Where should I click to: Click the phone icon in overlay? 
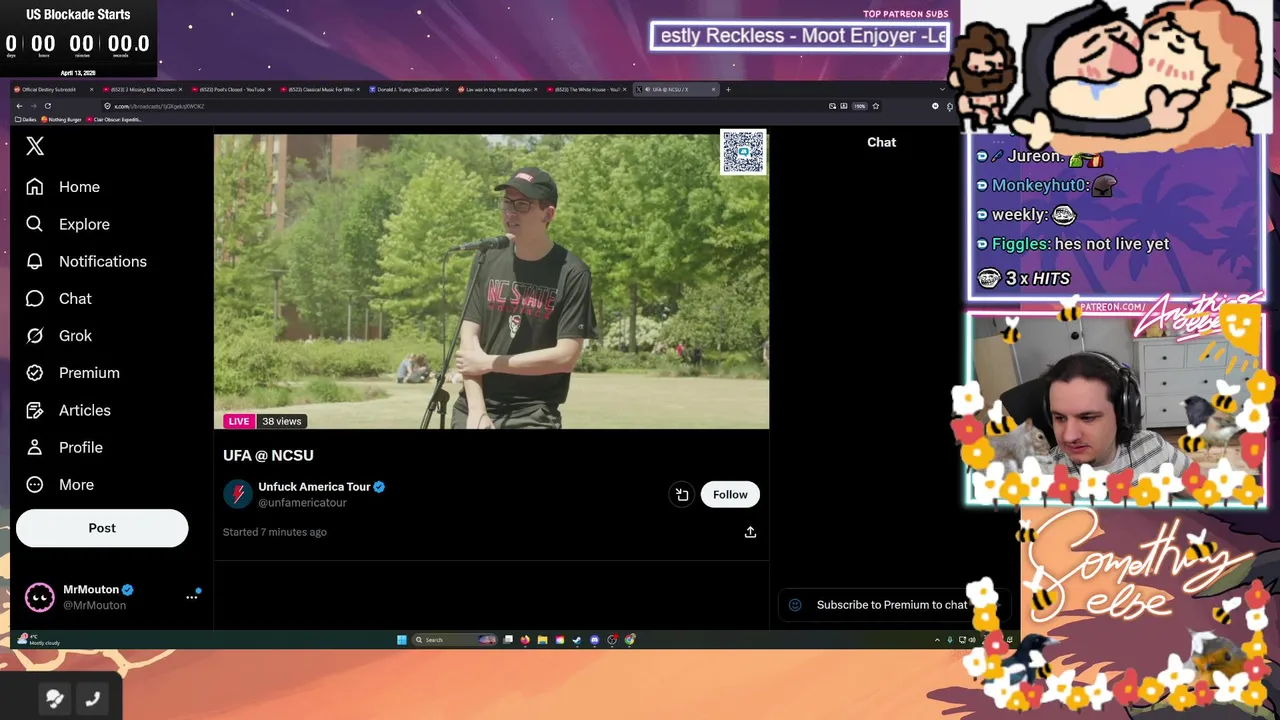[x=93, y=700]
